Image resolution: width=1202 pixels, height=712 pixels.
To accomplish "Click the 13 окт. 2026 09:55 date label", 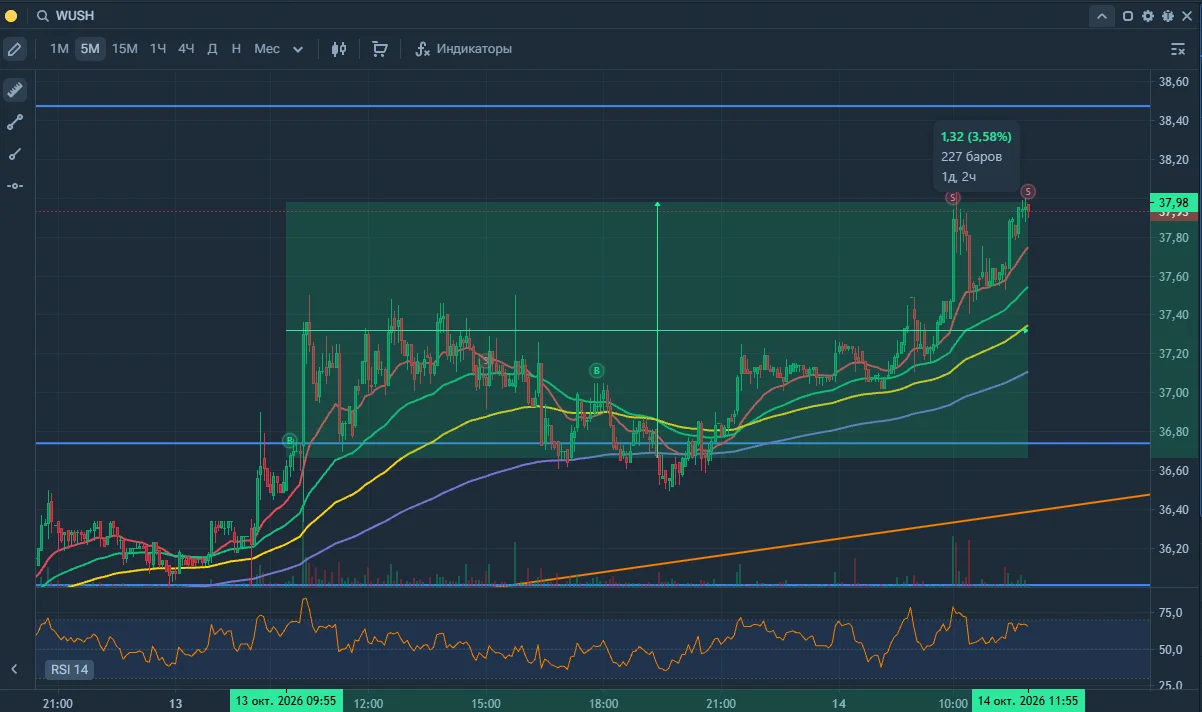I will (287, 702).
